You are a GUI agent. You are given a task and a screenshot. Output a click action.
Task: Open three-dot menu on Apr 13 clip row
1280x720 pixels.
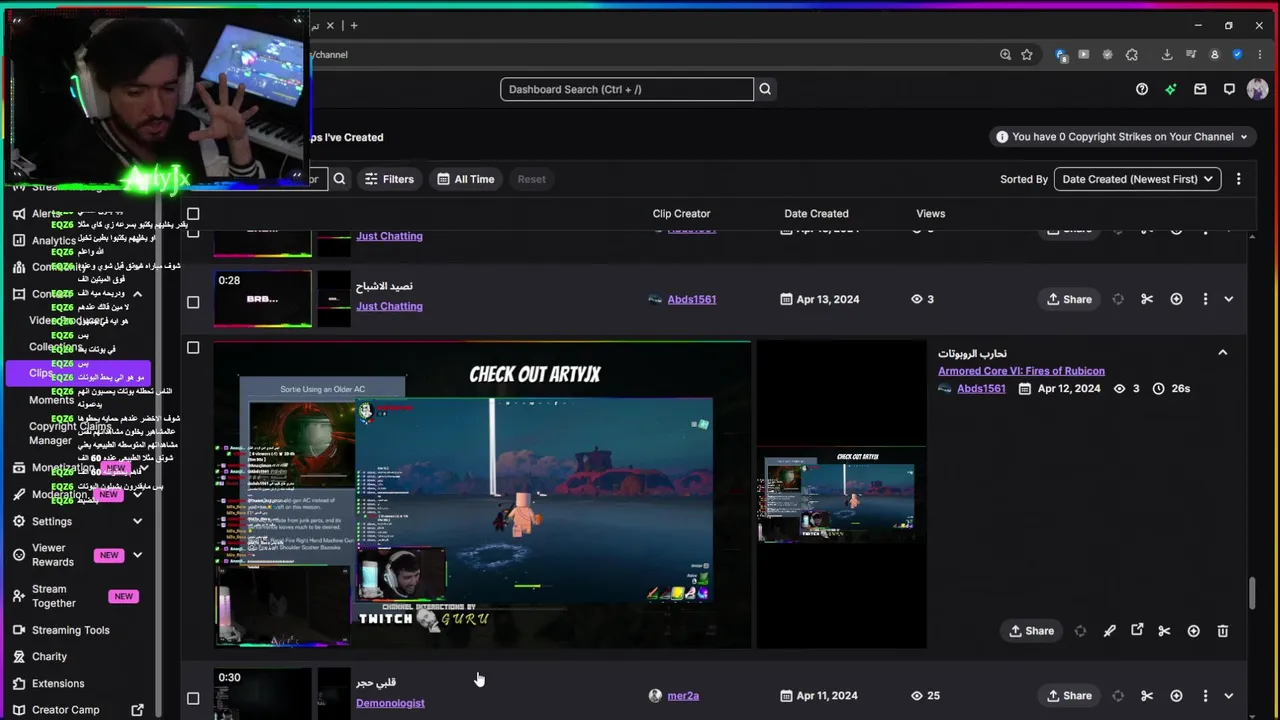(x=1205, y=299)
